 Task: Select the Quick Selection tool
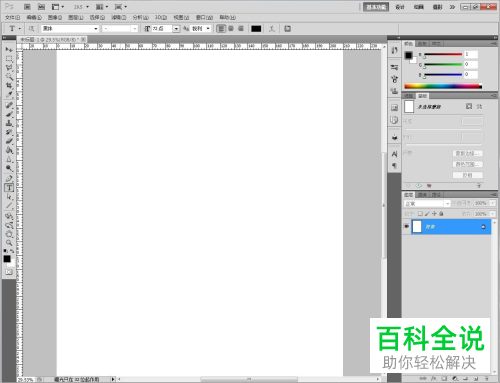tap(9, 77)
